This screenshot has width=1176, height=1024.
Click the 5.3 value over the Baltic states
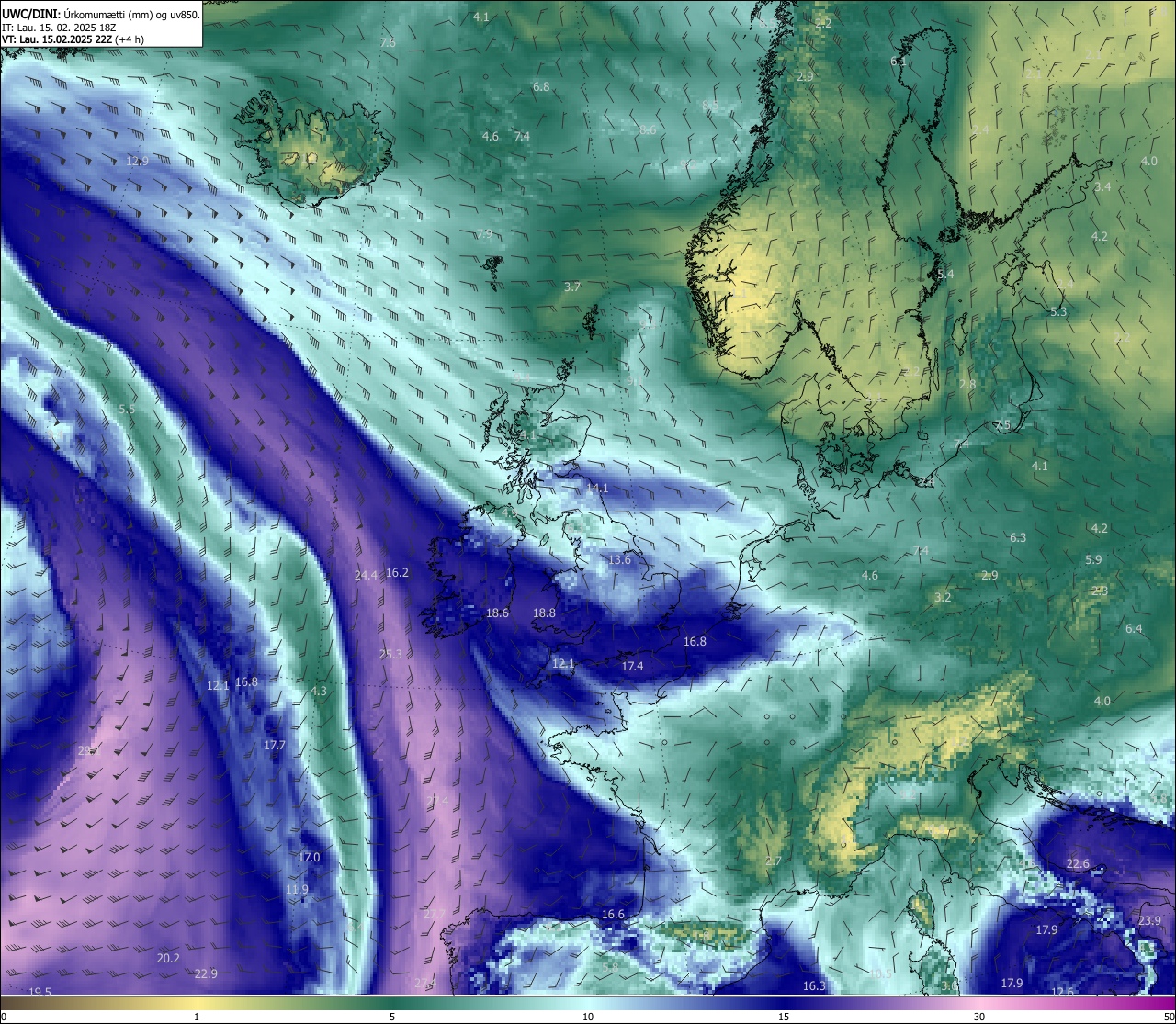click(1058, 311)
